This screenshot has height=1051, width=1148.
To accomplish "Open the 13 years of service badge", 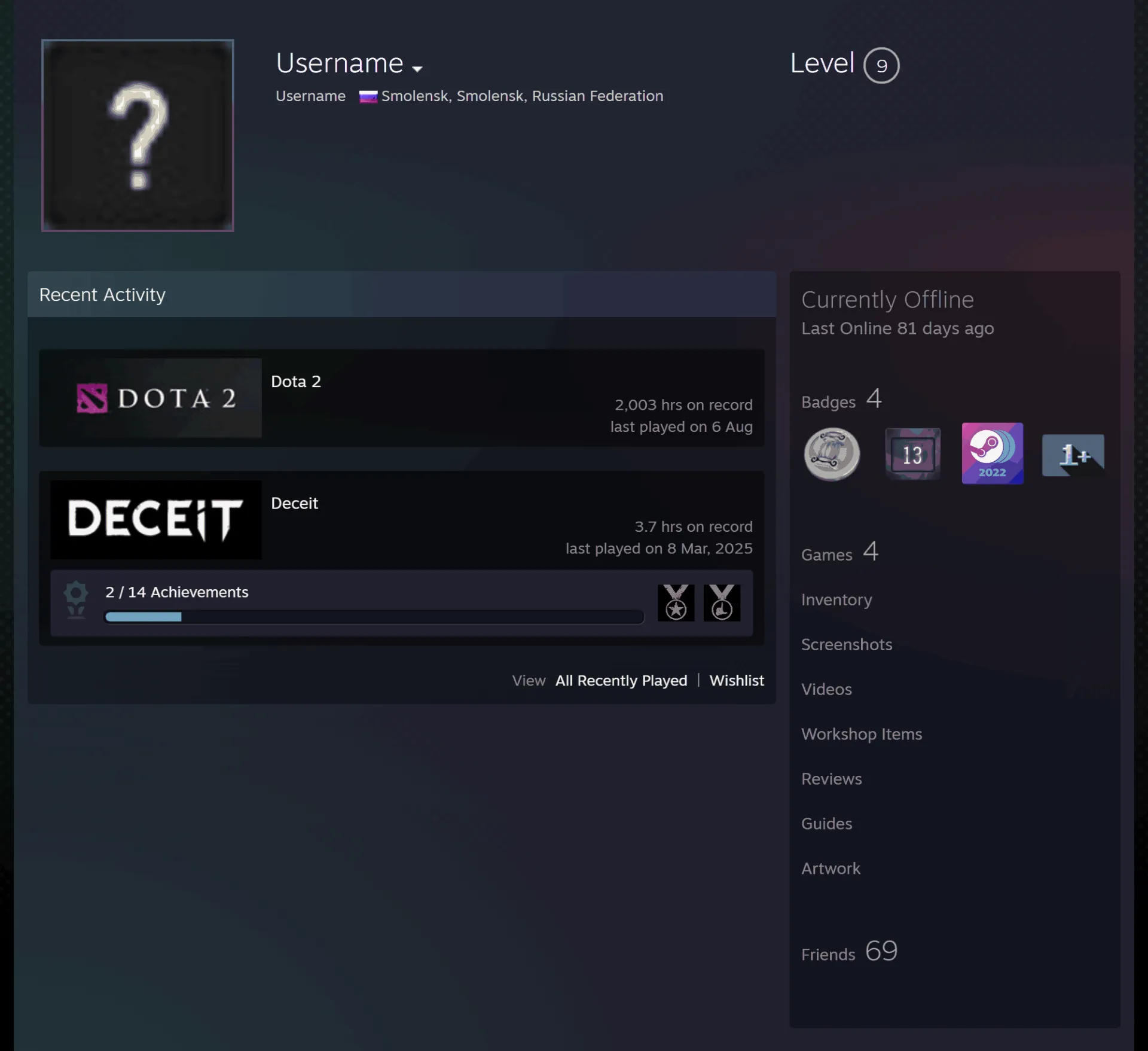I will 912,454.
